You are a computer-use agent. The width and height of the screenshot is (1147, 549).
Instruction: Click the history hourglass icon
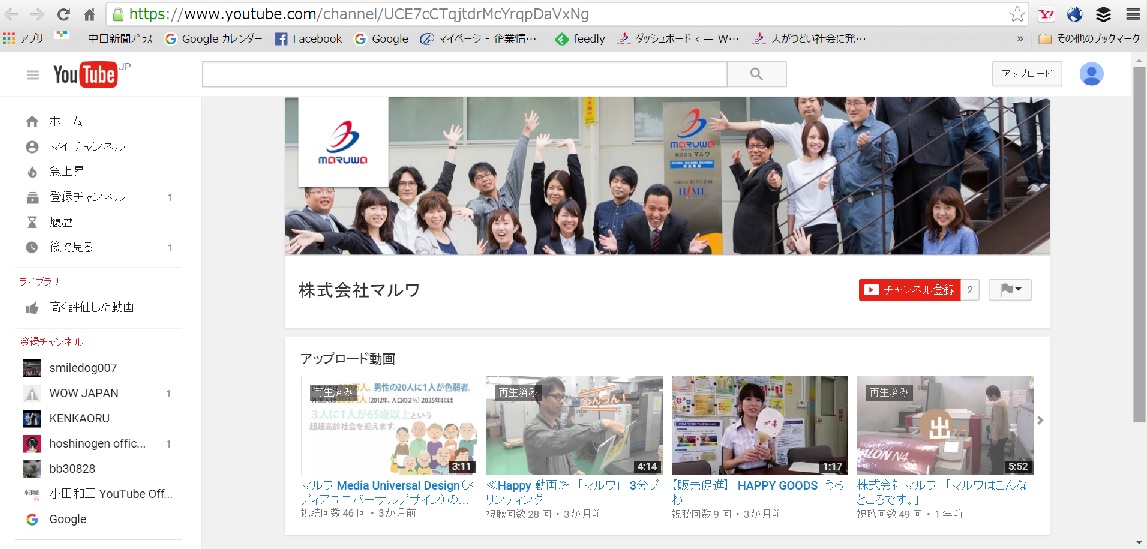point(31,222)
